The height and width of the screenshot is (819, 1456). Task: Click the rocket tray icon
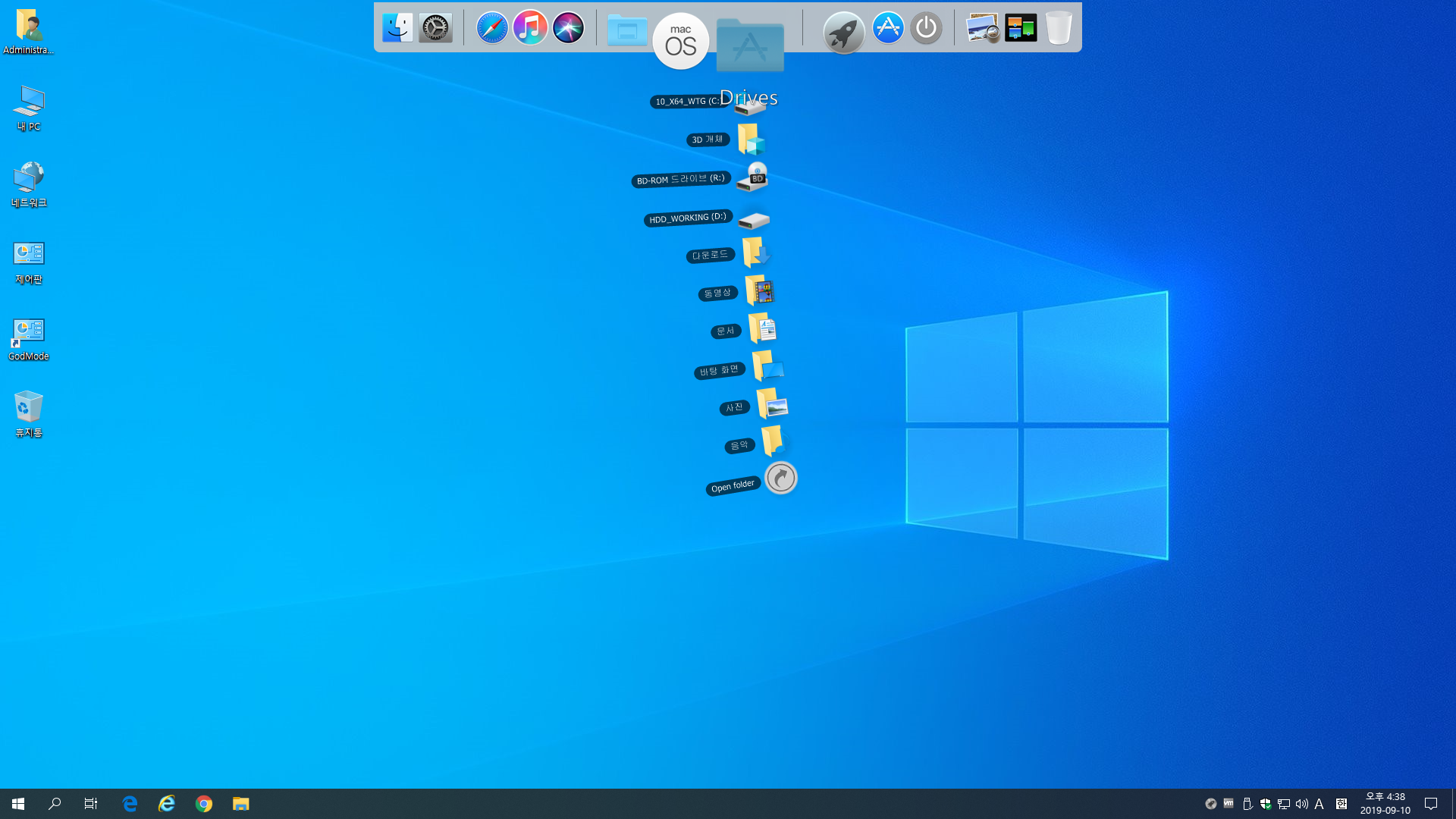pos(1211,804)
